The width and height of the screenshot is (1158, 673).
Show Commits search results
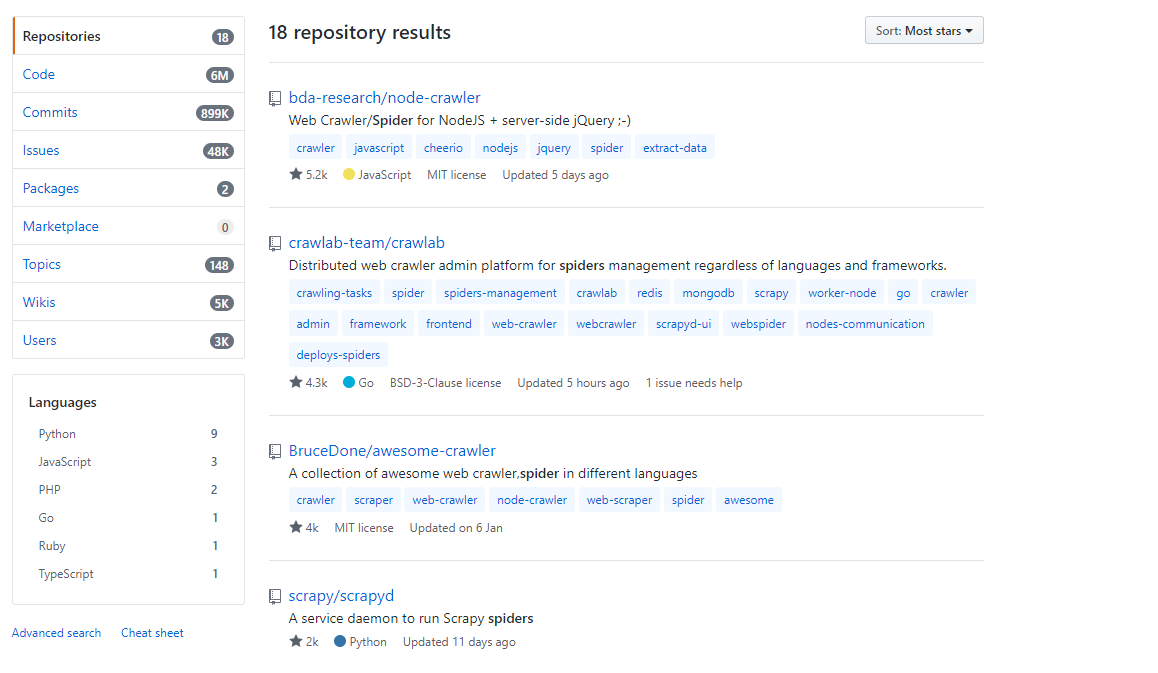click(50, 112)
